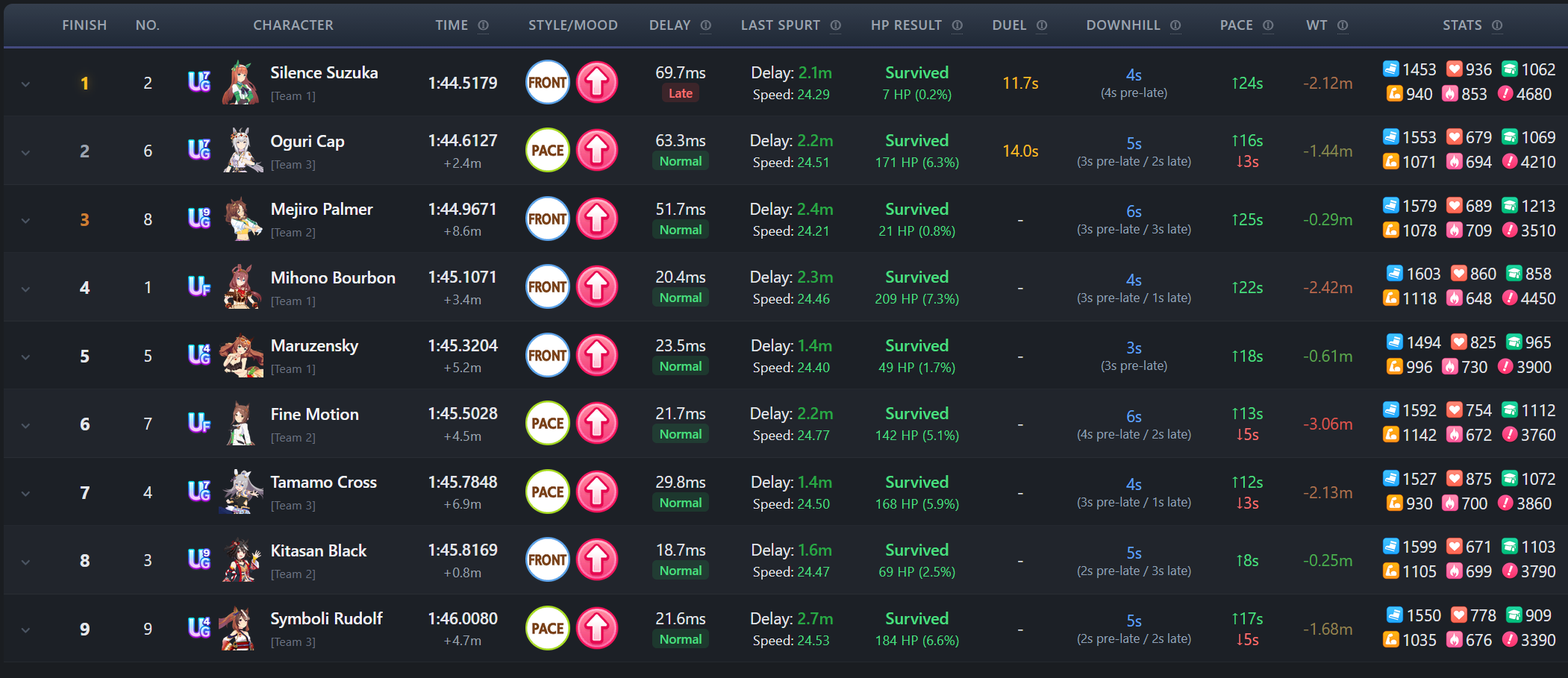Click Silence Suzuka's FRONT style badge
This screenshot has width=1568, height=678.
[x=548, y=82]
